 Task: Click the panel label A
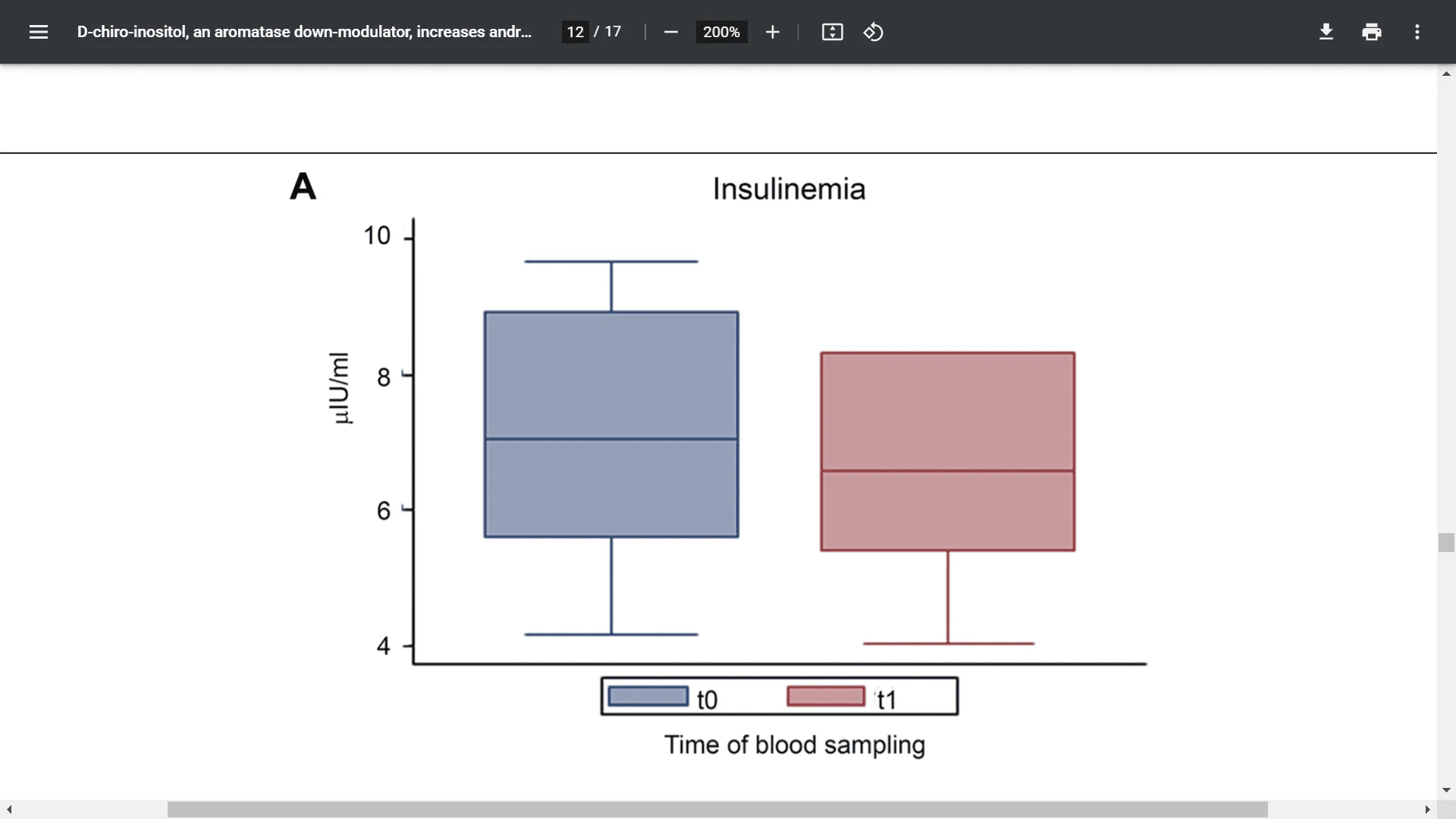pyautogui.click(x=303, y=187)
